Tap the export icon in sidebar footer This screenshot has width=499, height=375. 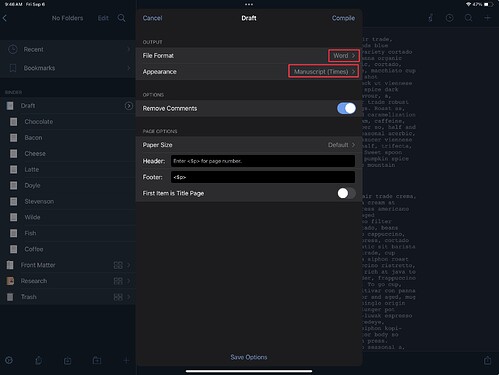(39, 360)
